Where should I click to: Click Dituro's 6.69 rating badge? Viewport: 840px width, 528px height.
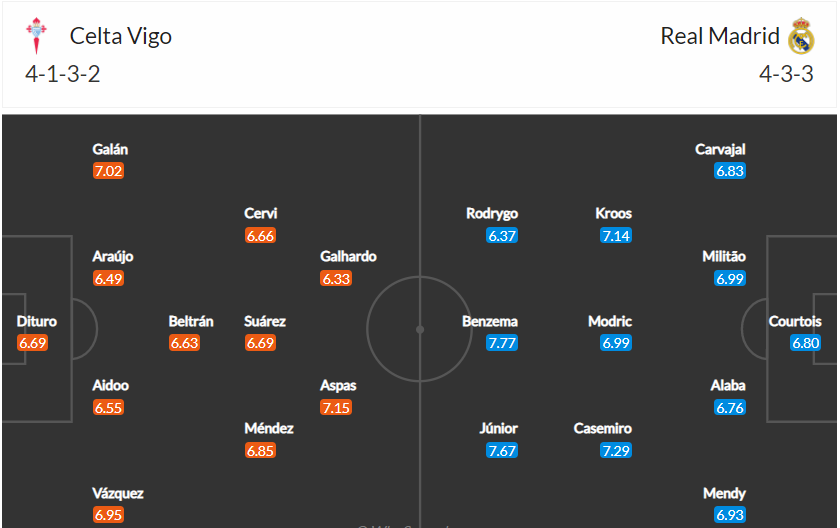click(32, 343)
